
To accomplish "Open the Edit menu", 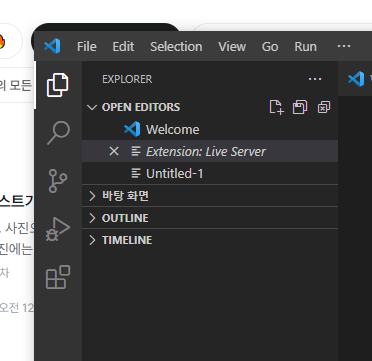I will tap(123, 46).
